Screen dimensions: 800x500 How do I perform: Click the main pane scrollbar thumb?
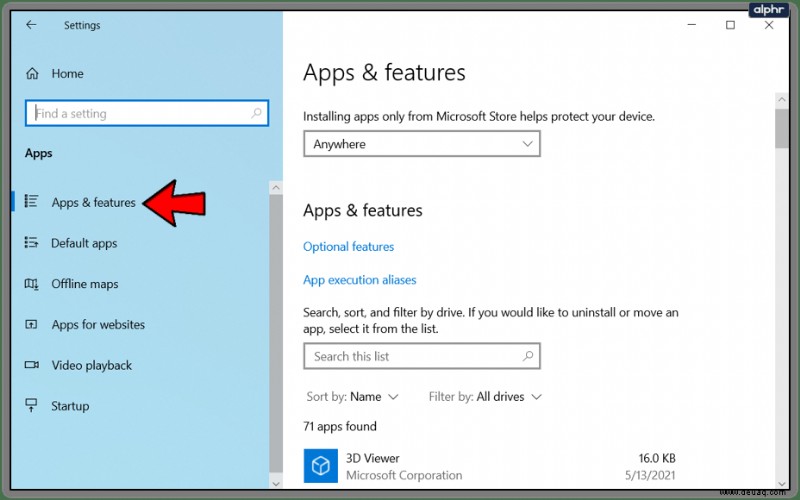pyautogui.click(x=782, y=128)
